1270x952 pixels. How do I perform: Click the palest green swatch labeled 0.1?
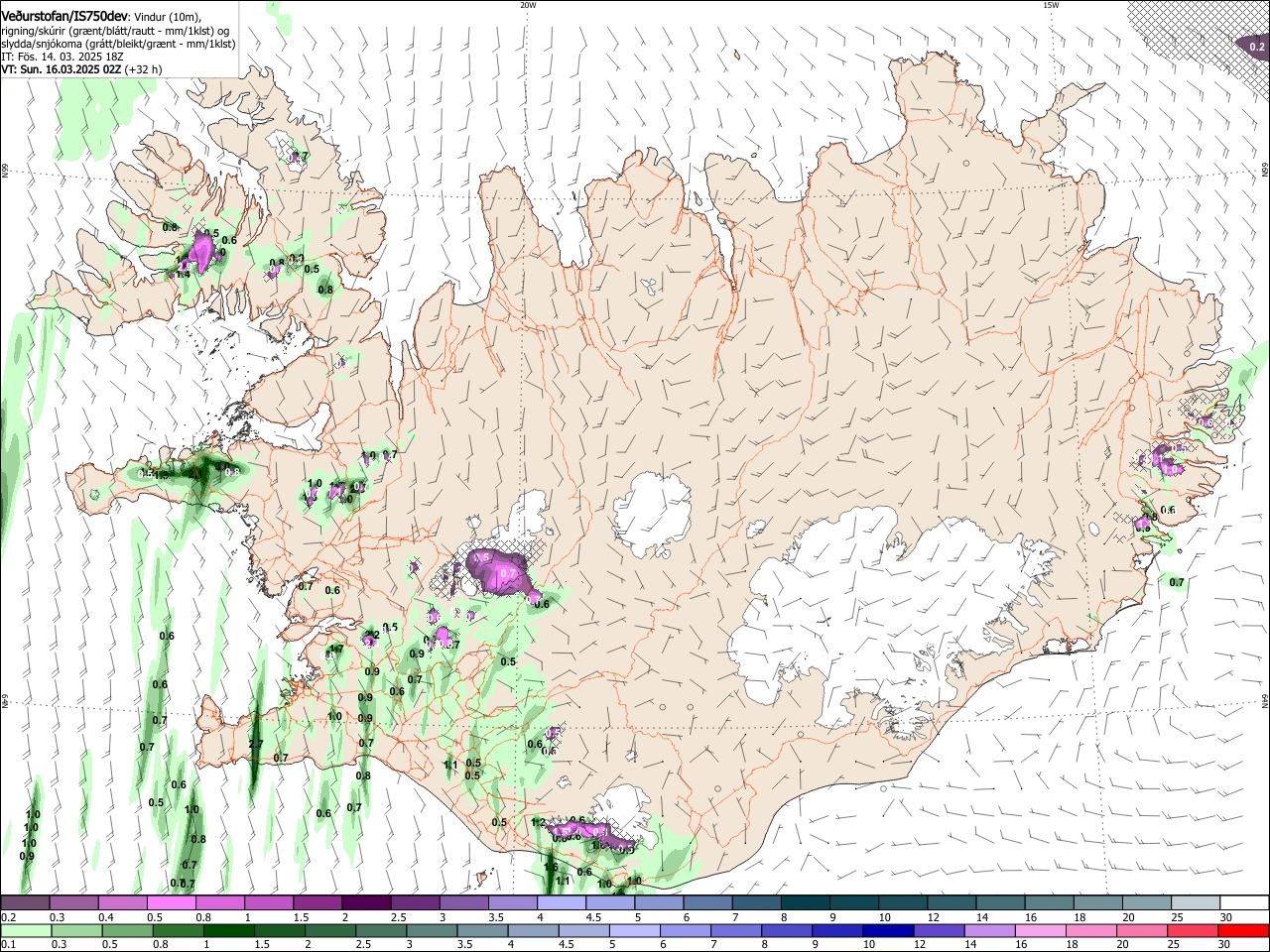click(25, 930)
